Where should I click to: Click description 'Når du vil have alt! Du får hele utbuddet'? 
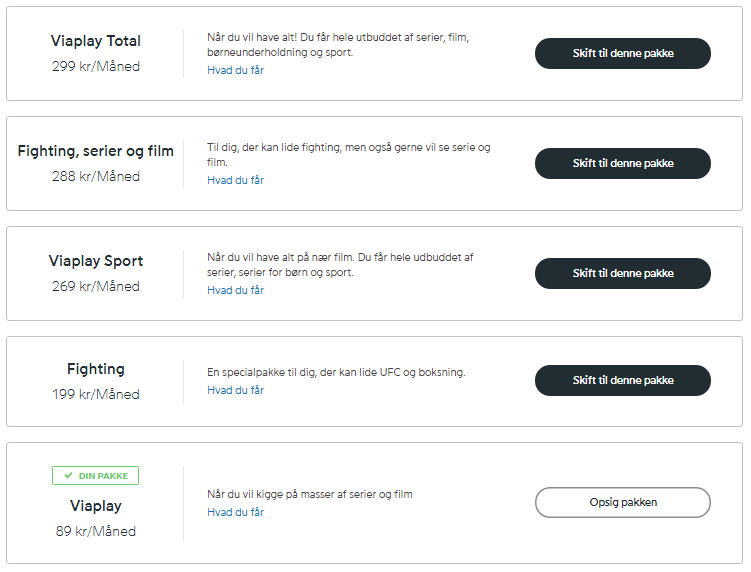point(338,45)
